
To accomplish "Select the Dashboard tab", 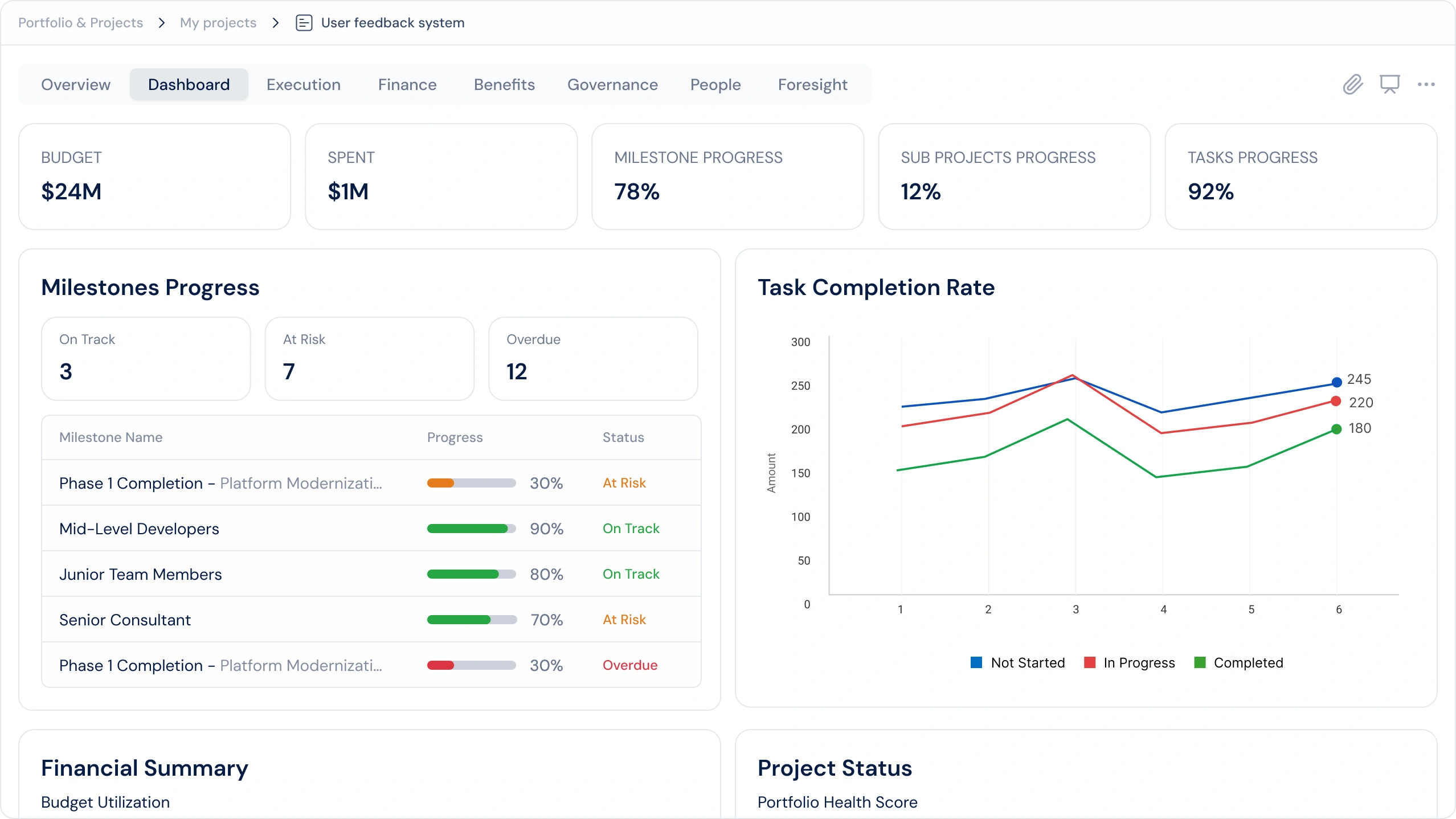I will point(189,84).
